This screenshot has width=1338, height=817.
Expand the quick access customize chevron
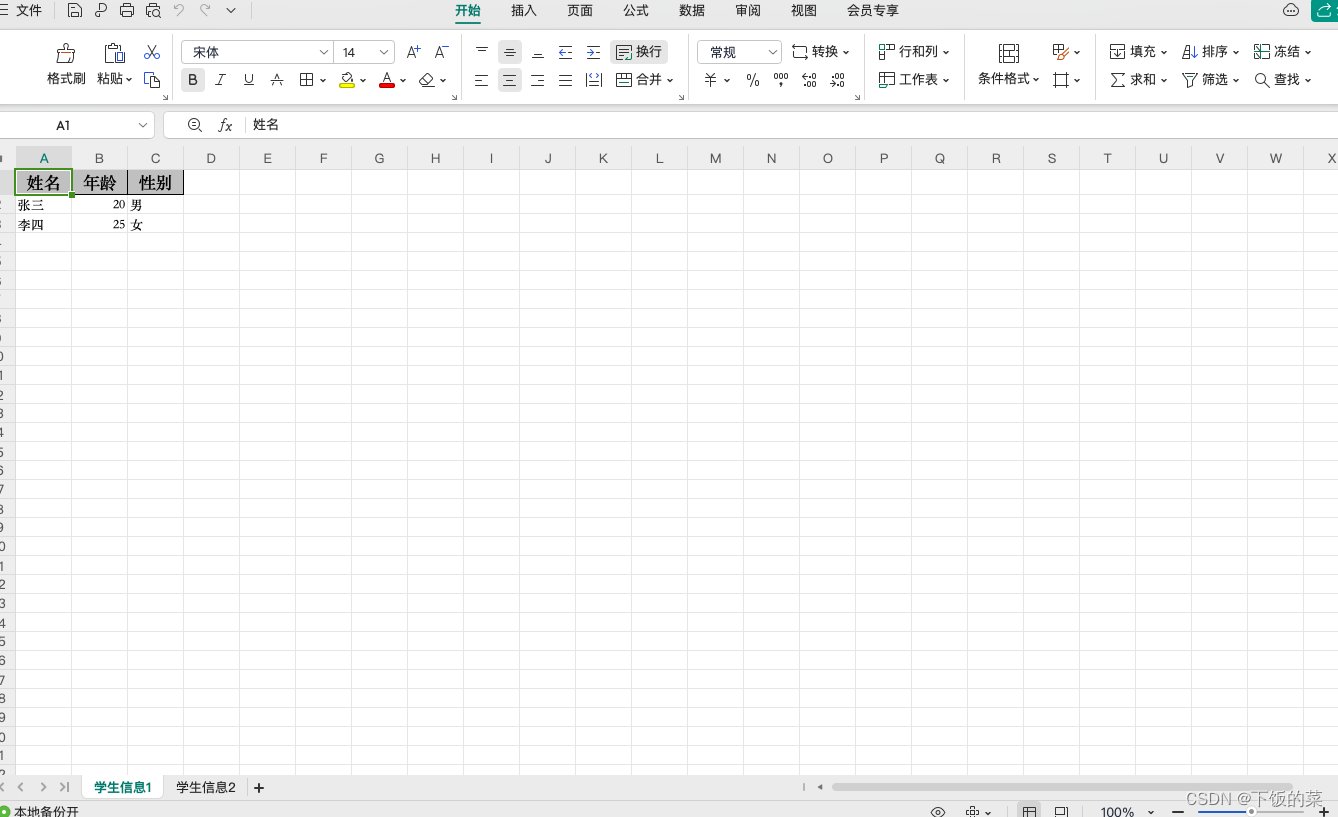pos(231,10)
